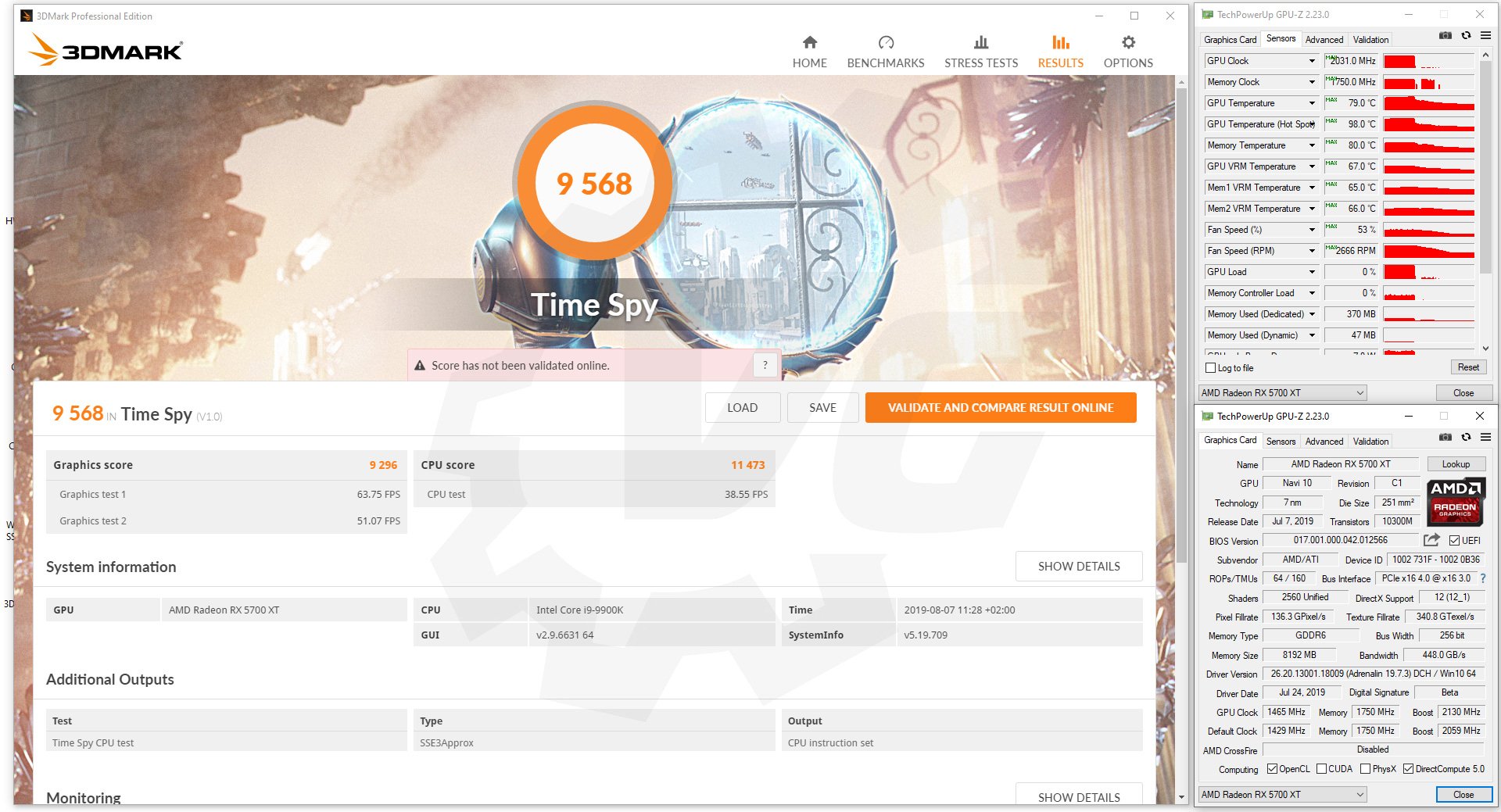Show details for Monitoring

(1079, 794)
